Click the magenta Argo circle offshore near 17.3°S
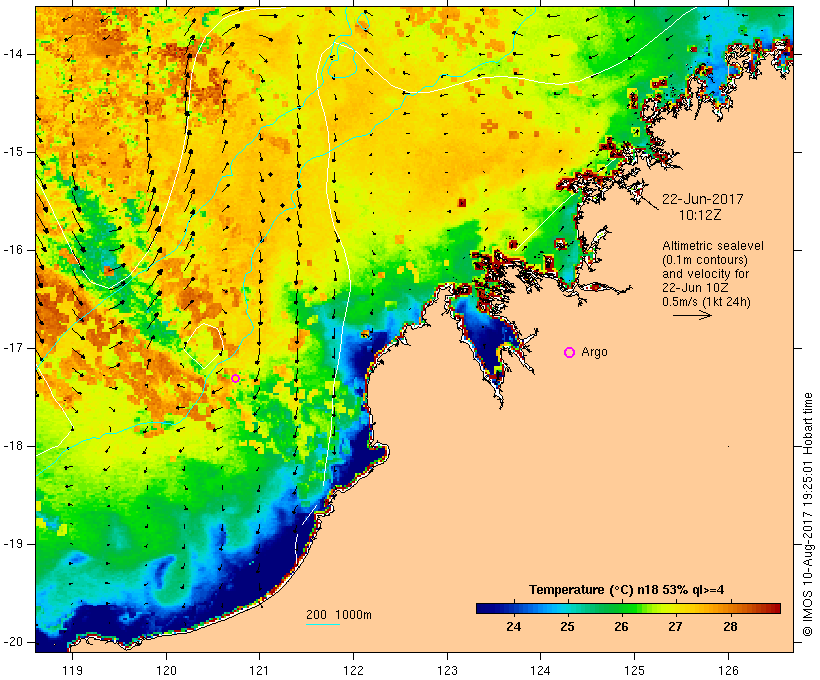820x680 pixels. (235, 378)
